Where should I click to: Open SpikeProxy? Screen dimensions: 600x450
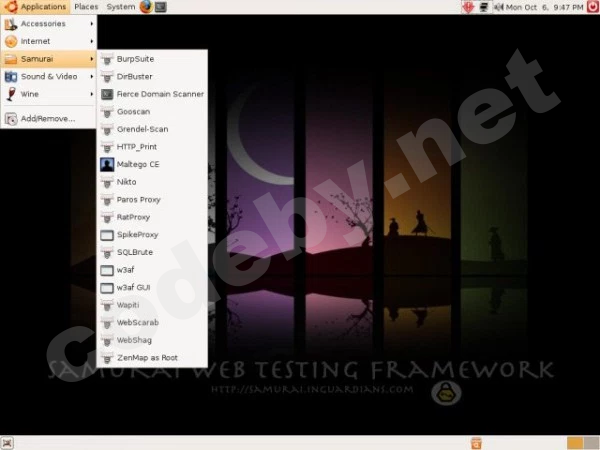[x=152, y=235]
